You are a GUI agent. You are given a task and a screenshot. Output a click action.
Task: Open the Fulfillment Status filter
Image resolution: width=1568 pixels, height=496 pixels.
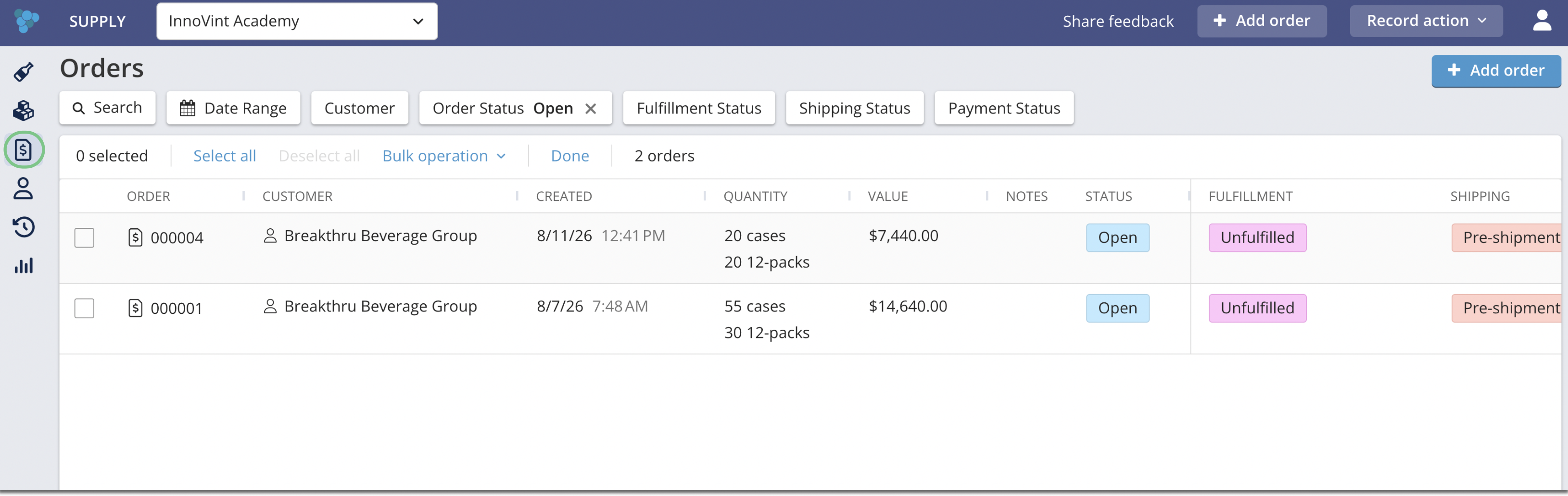(699, 108)
